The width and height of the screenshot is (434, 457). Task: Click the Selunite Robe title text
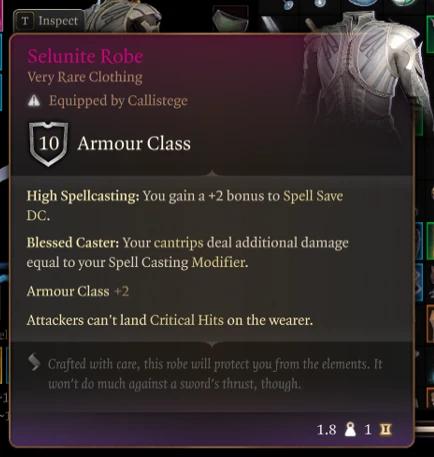[85, 56]
